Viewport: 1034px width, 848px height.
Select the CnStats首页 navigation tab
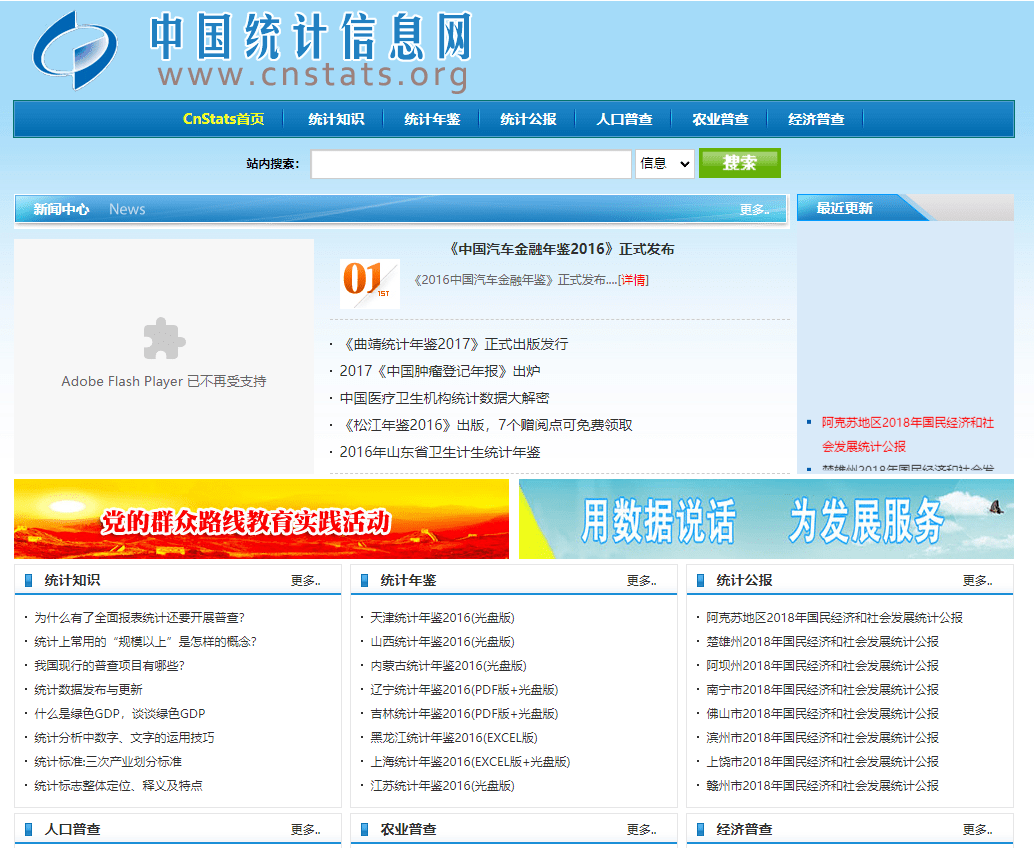coord(222,118)
